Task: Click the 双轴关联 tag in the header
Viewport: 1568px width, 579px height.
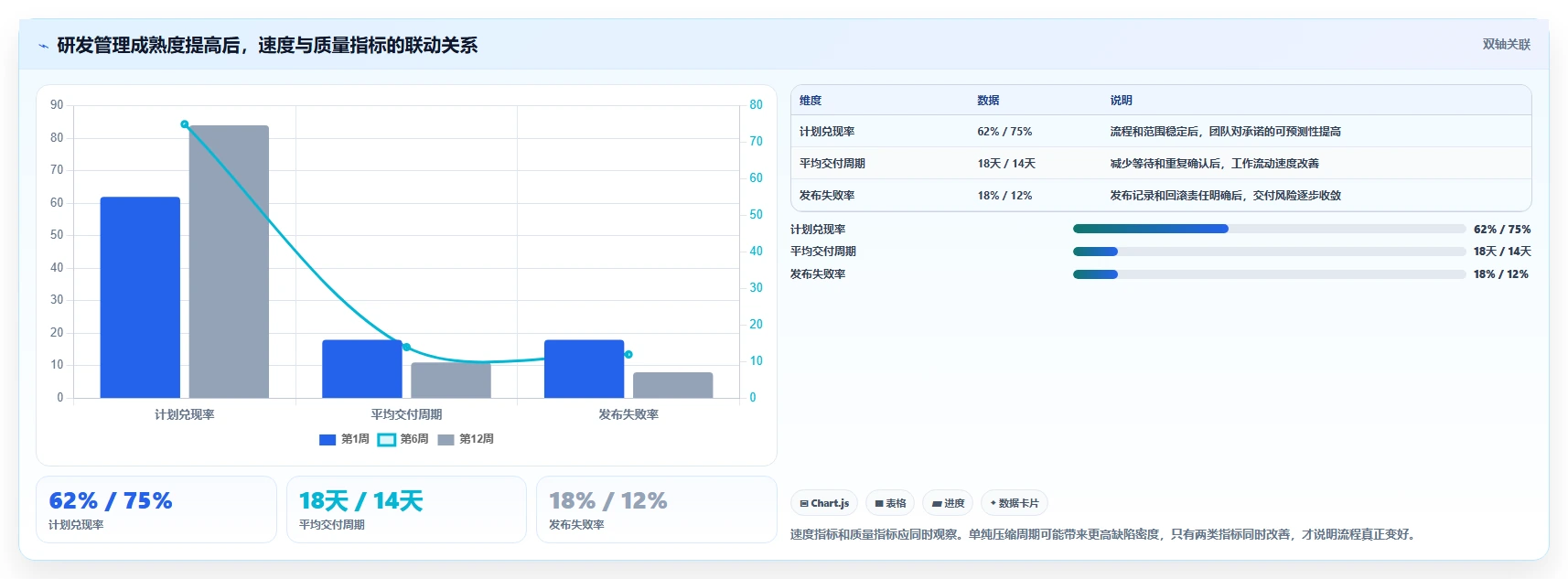Action: 1506,44
